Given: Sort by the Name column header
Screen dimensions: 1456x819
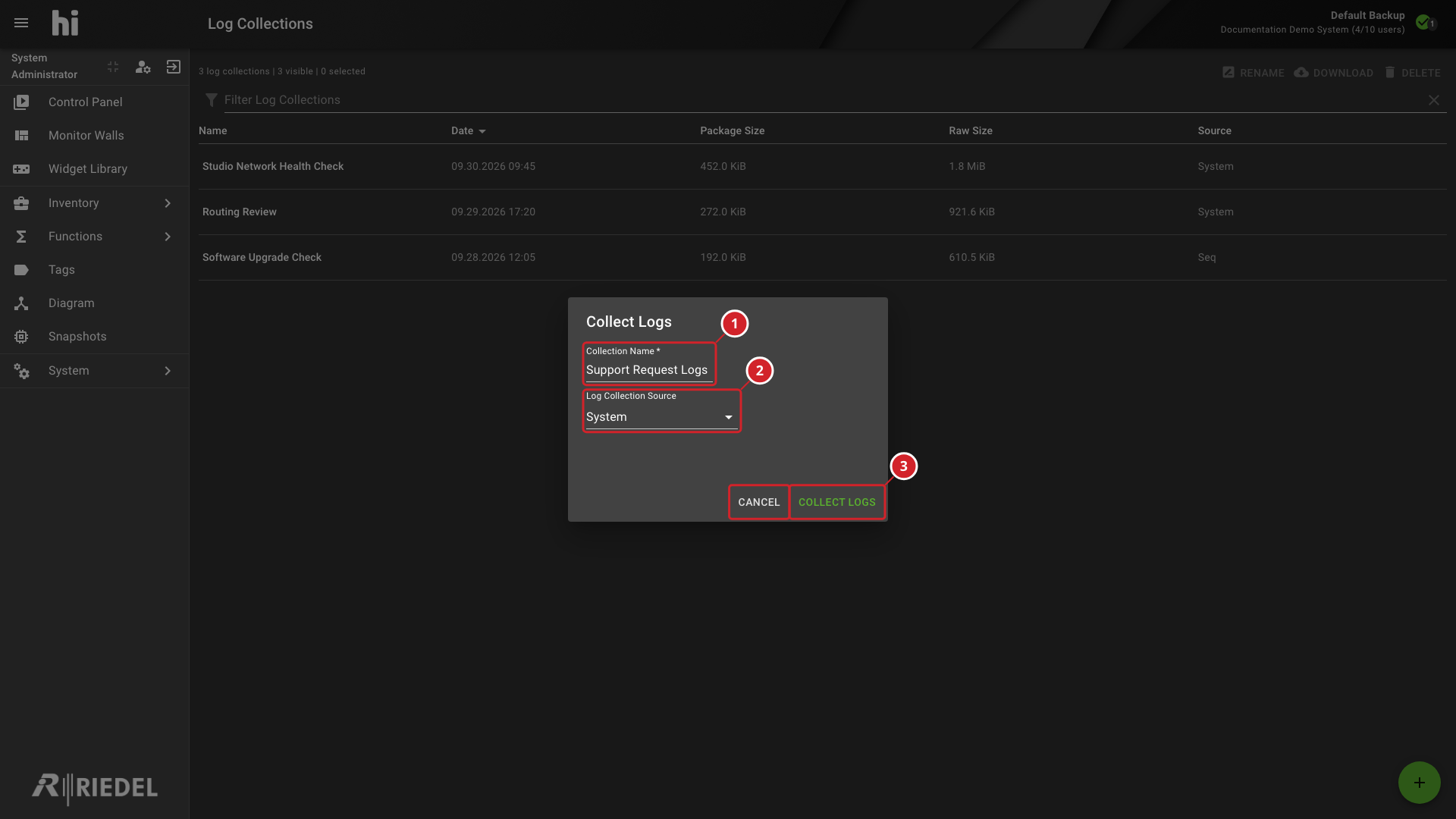Looking at the screenshot, I should [x=213, y=131].
